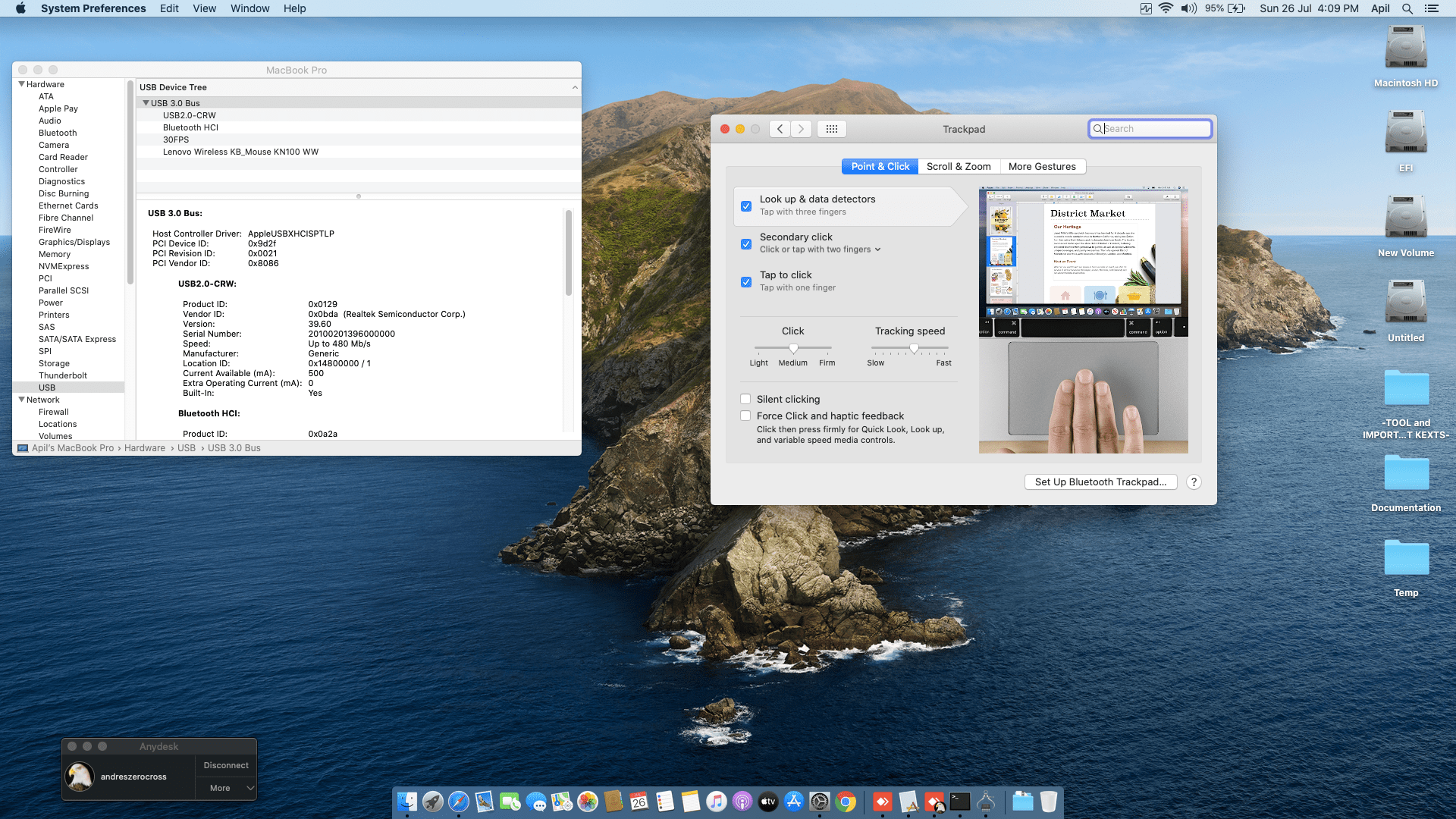Select Lenovo Wireless KB_Mouse KN100 WW device
The image size is (1456, 819).
[240, 152]
